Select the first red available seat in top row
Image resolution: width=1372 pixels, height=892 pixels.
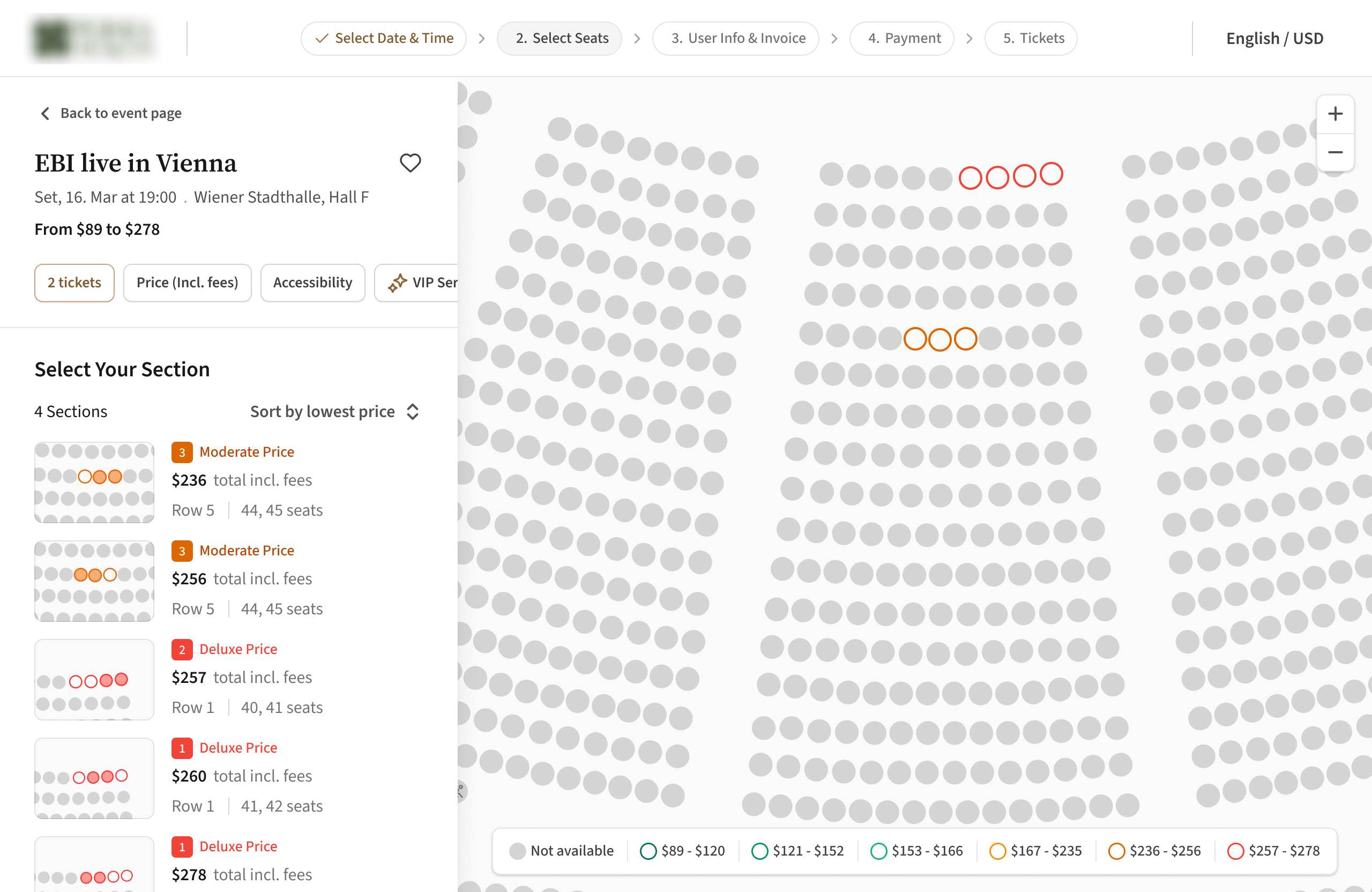coord(970,177)
